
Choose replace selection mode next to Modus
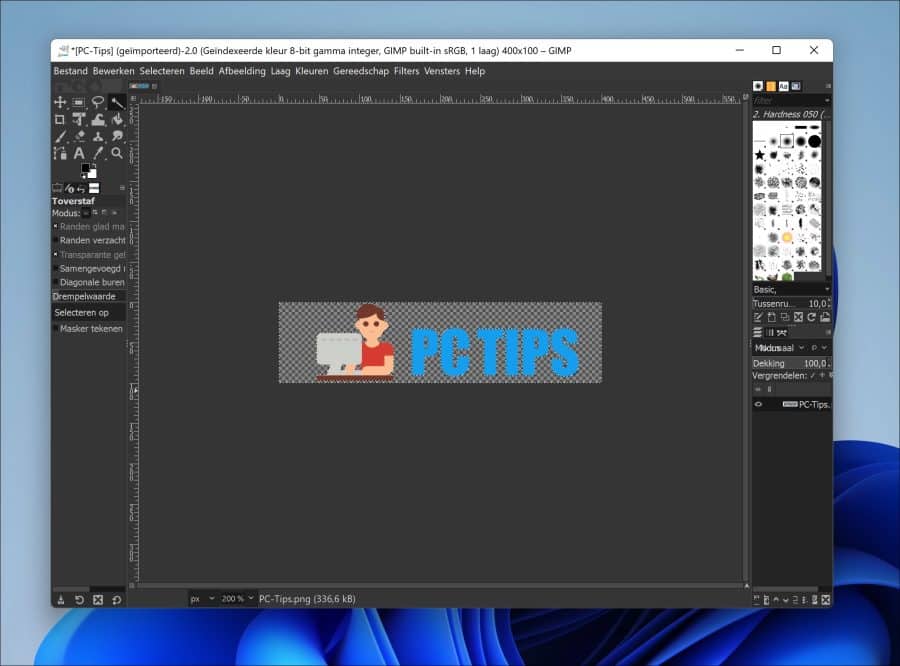[86, 213]
